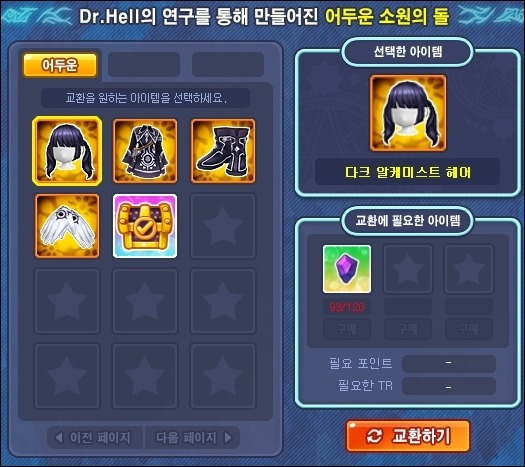This screenshot has width=525, height=467.
Task: Select the white gloves item
Action: pos(67,226)
